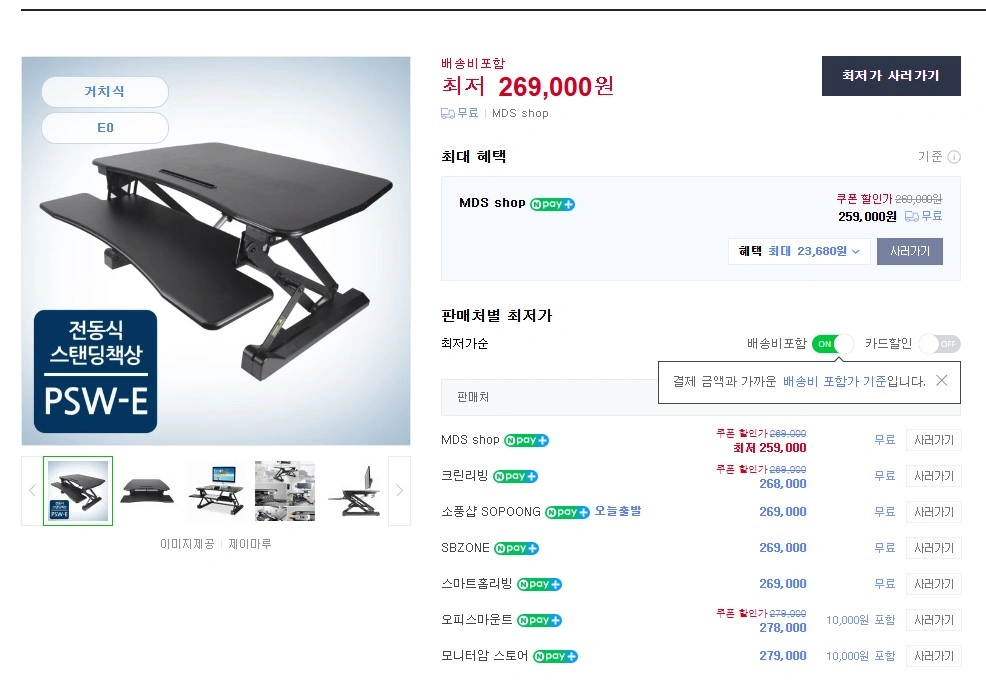Click 사러가기 for 오피스마운트
The height and width of the screenshot is (684, 986).
click(933, 620)
